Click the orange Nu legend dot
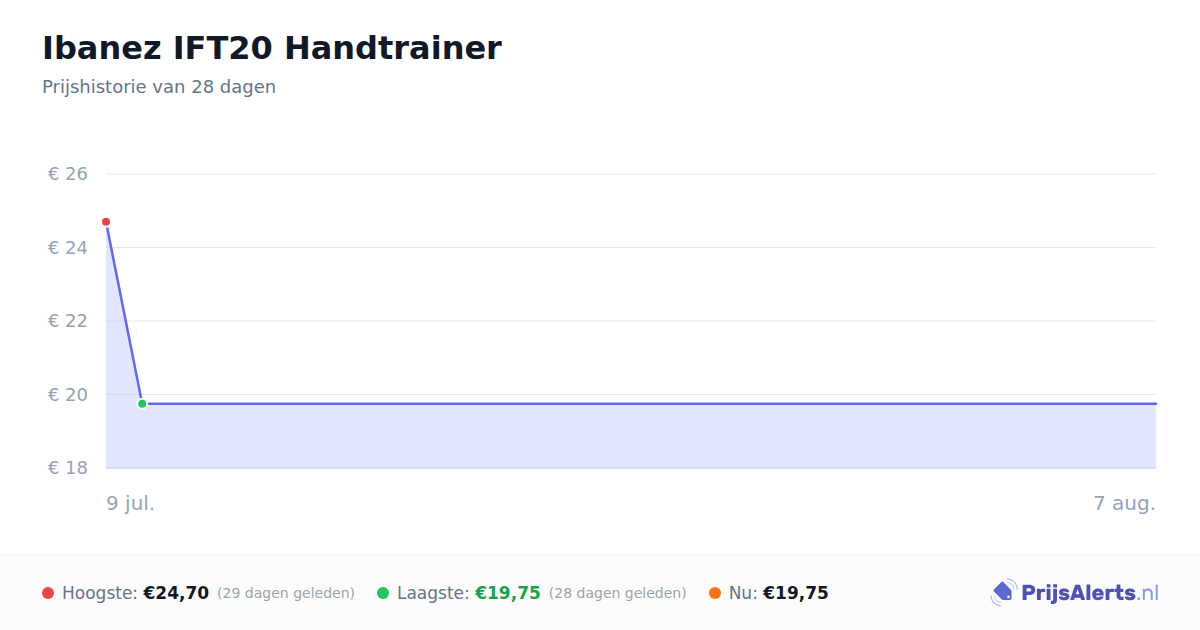Image resolution: width=1200 pixels, height=630 pixels. point(715,593)
